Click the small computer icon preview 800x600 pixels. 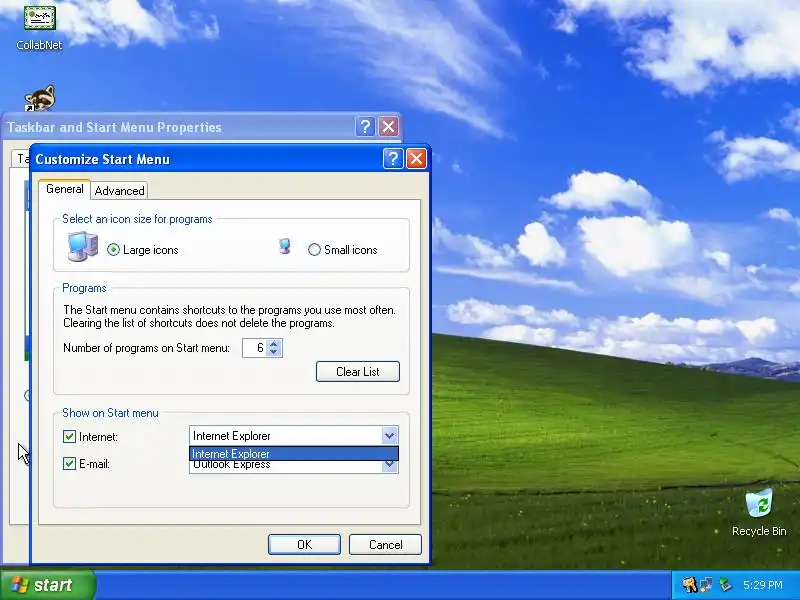tap(285, 246)
